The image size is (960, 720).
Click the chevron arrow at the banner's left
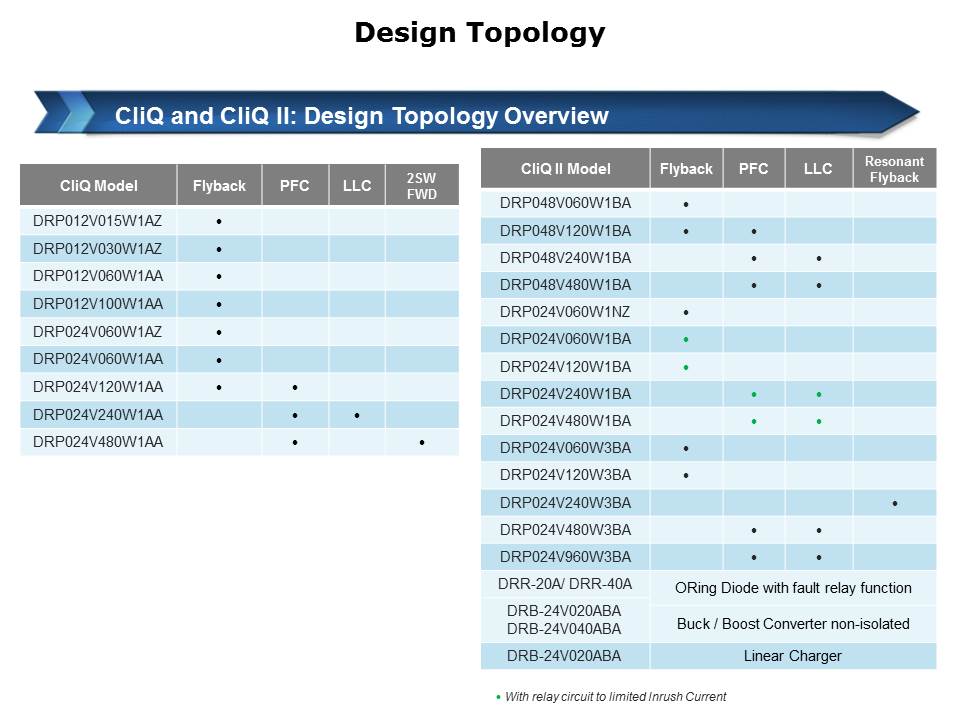[62, 113]
